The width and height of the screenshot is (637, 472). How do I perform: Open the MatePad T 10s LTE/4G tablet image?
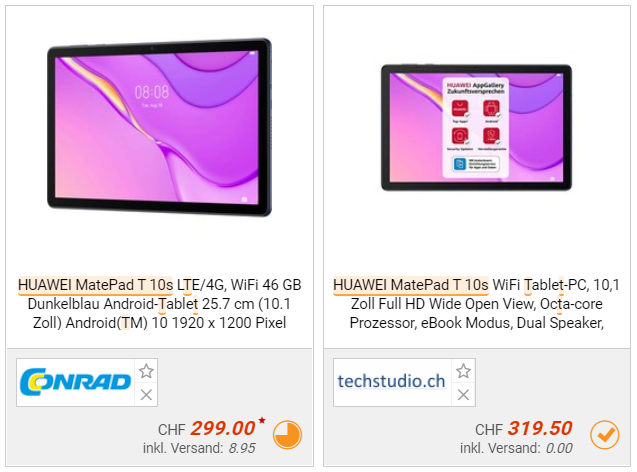159,127
